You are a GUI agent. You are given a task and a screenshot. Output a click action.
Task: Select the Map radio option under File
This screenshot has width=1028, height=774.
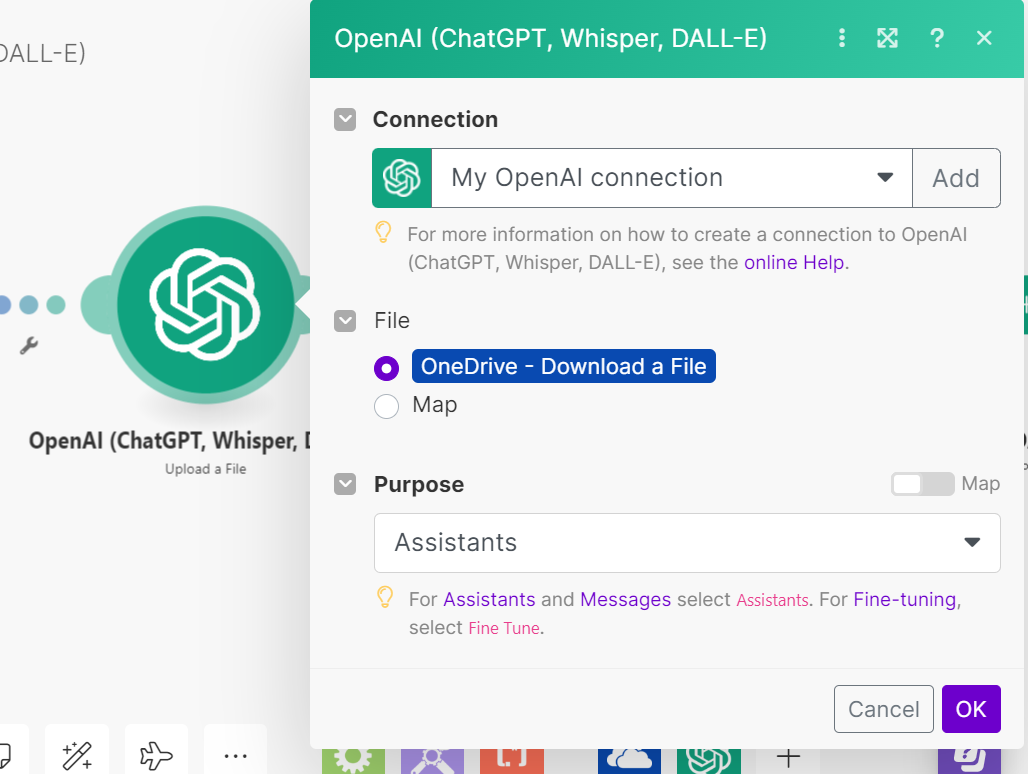coord(386,406)
